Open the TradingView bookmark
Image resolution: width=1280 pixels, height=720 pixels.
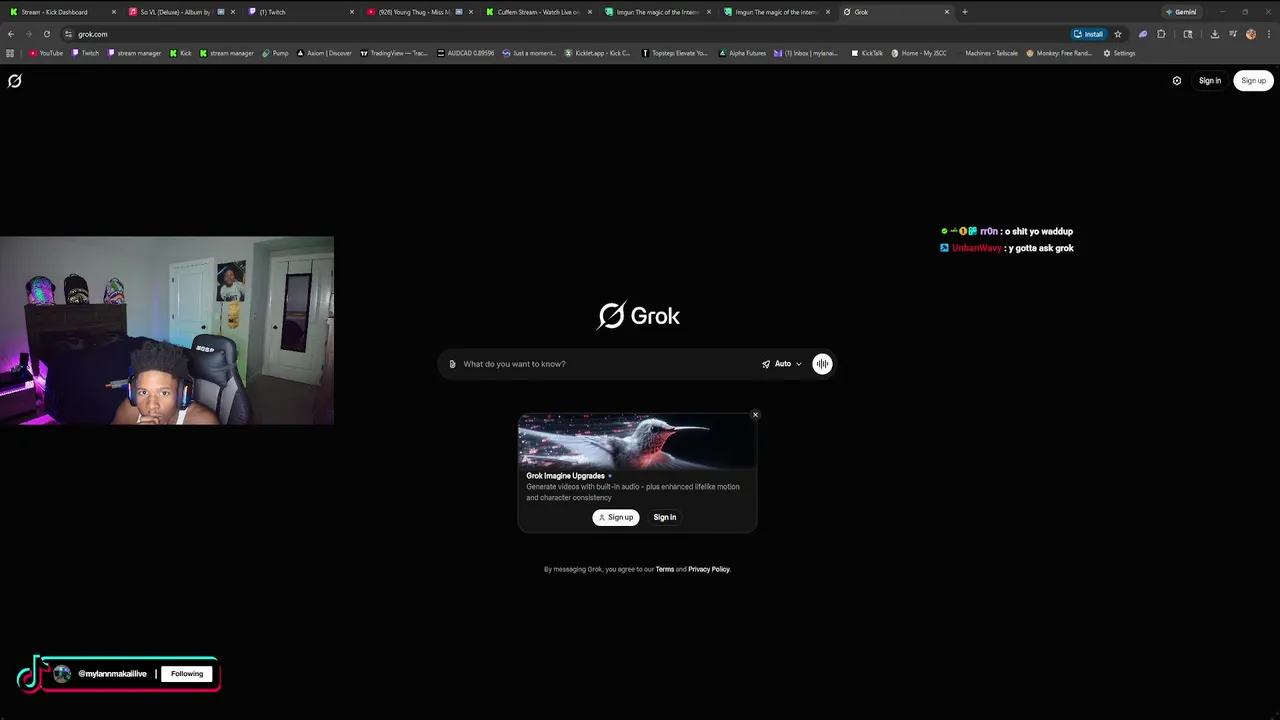pyautogui.click(x=395, y=53)
